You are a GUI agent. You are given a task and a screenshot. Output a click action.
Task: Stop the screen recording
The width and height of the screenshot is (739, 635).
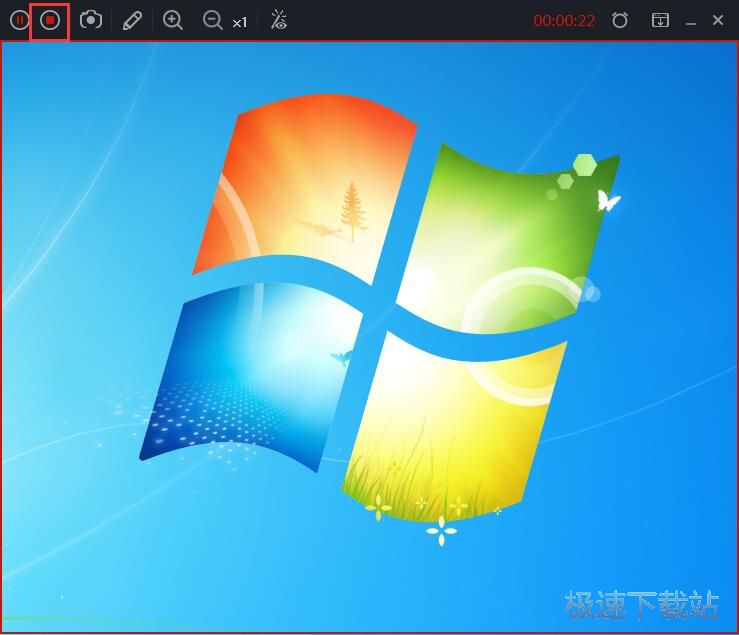pos(50,21)
